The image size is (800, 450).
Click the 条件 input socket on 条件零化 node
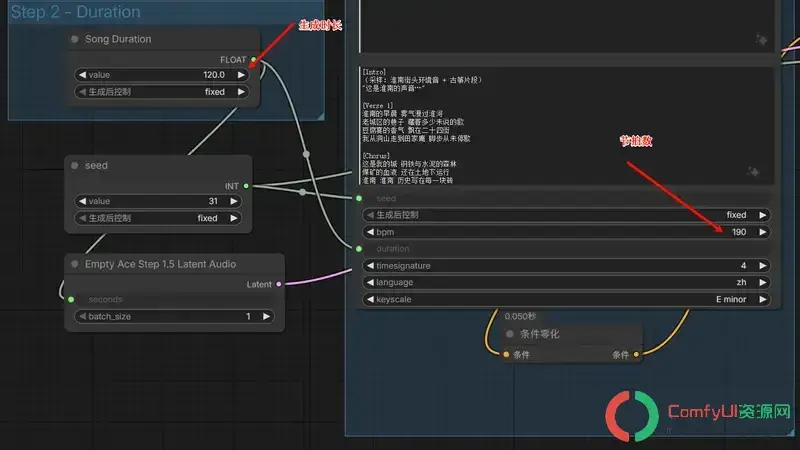[506, 355]
